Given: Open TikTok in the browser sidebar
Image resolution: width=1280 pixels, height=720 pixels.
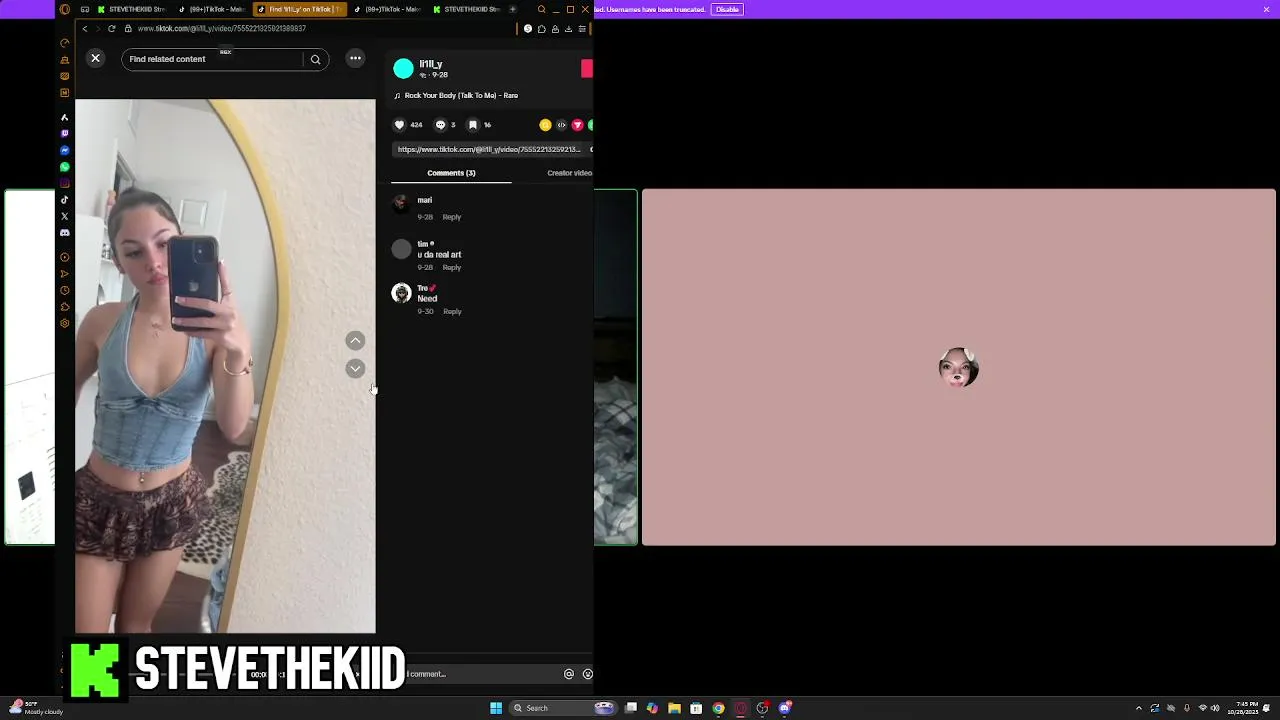Looking at the screenshot, I should pyautogui.click(x=65, y=200).
